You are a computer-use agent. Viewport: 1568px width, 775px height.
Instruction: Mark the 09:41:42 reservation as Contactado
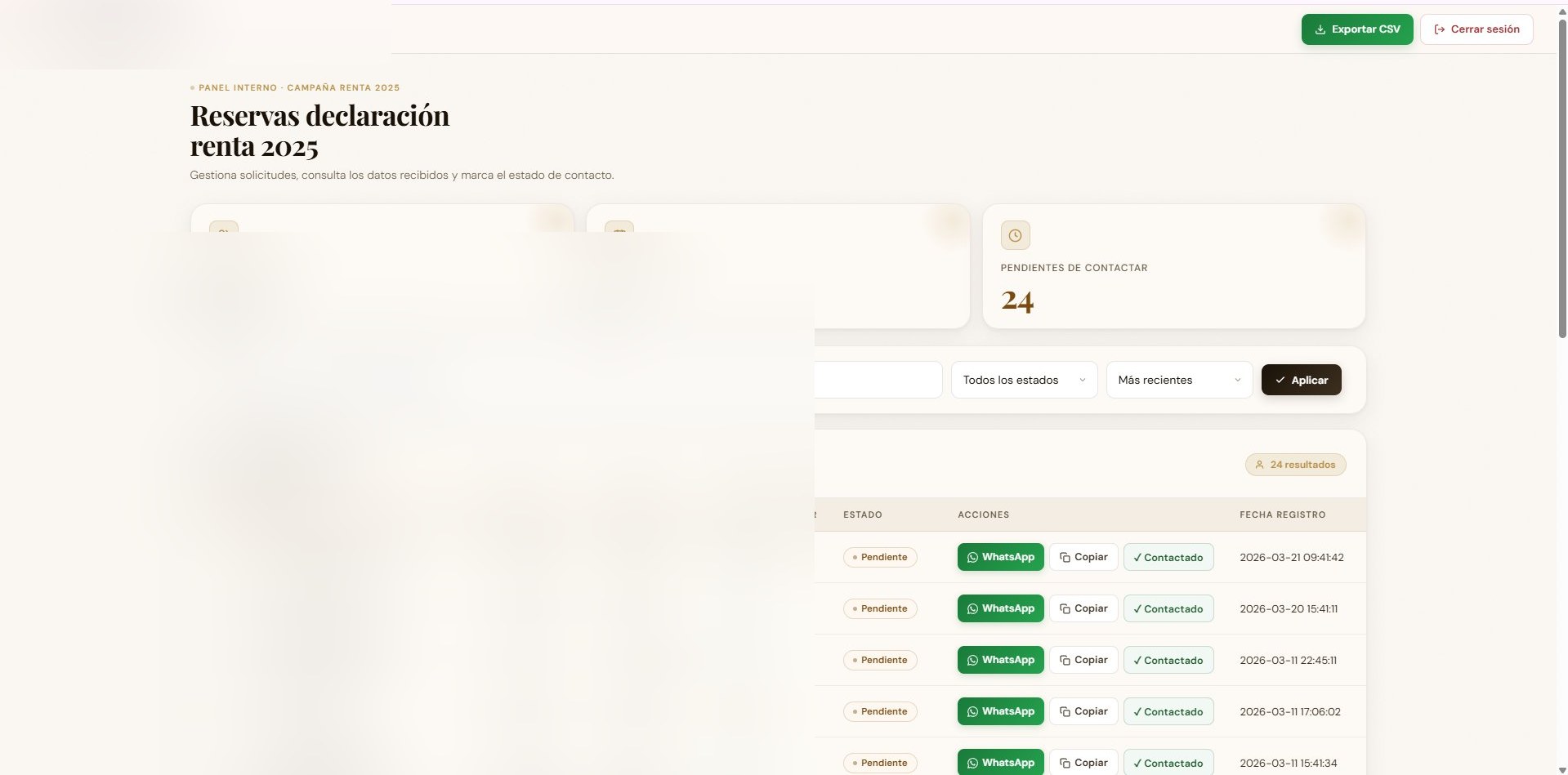pos(1168,557)
